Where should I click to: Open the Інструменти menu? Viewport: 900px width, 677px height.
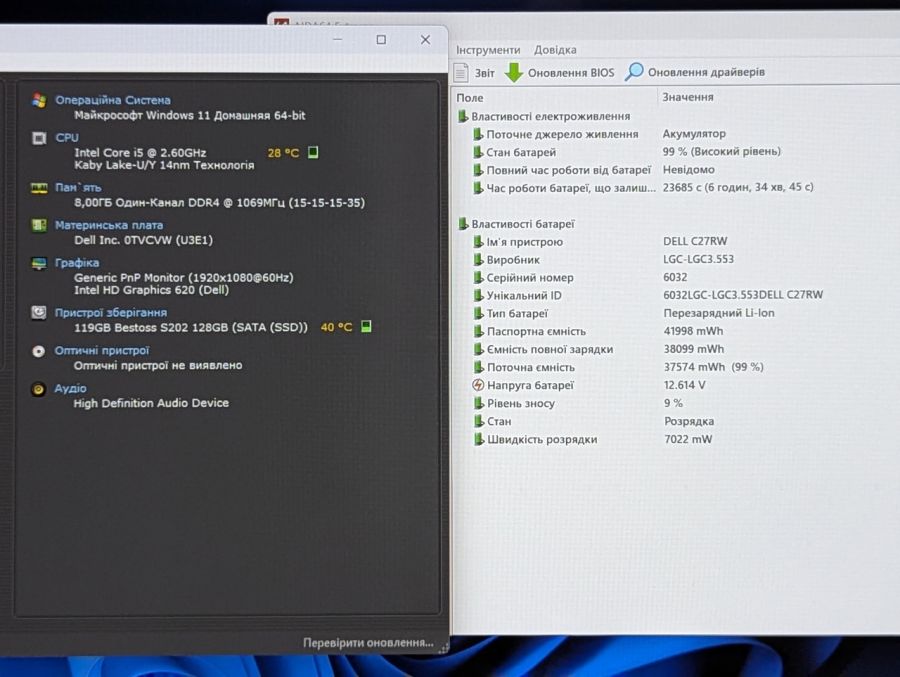pyautogui.click(x=488, y=50)
